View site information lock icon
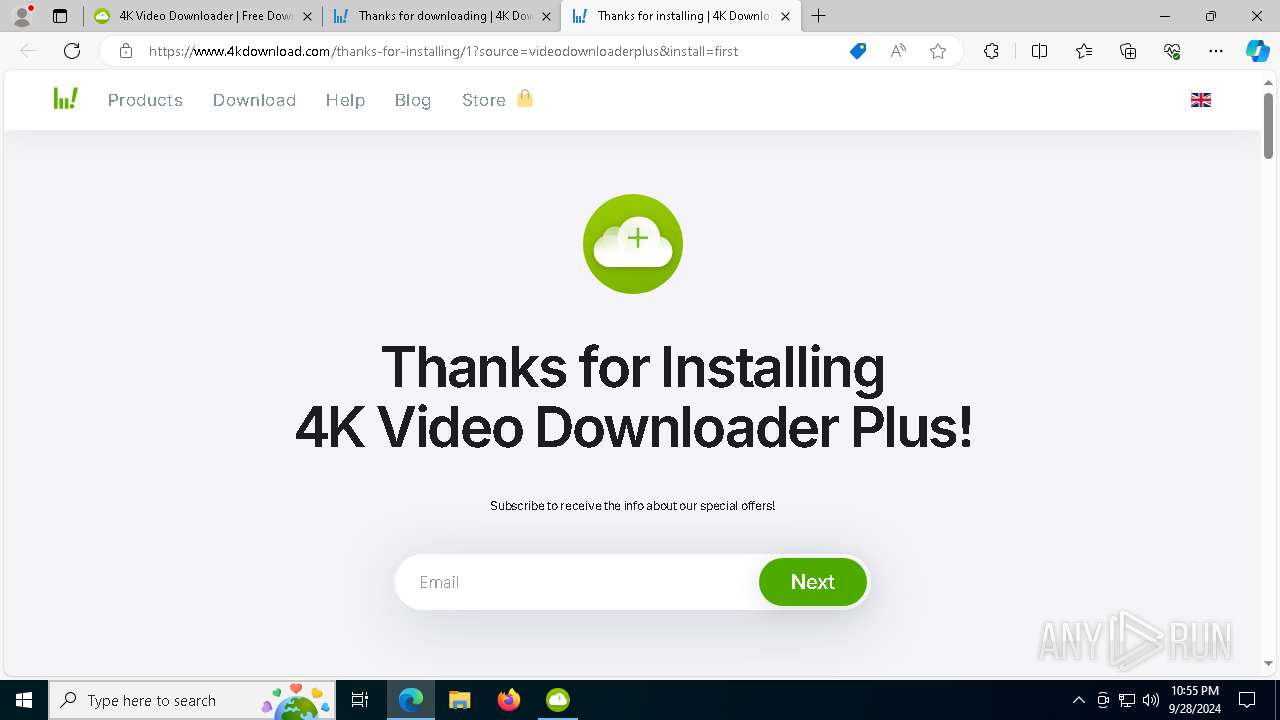The width and height of the screenshot is (1280, 720). [x=126, y=51]
